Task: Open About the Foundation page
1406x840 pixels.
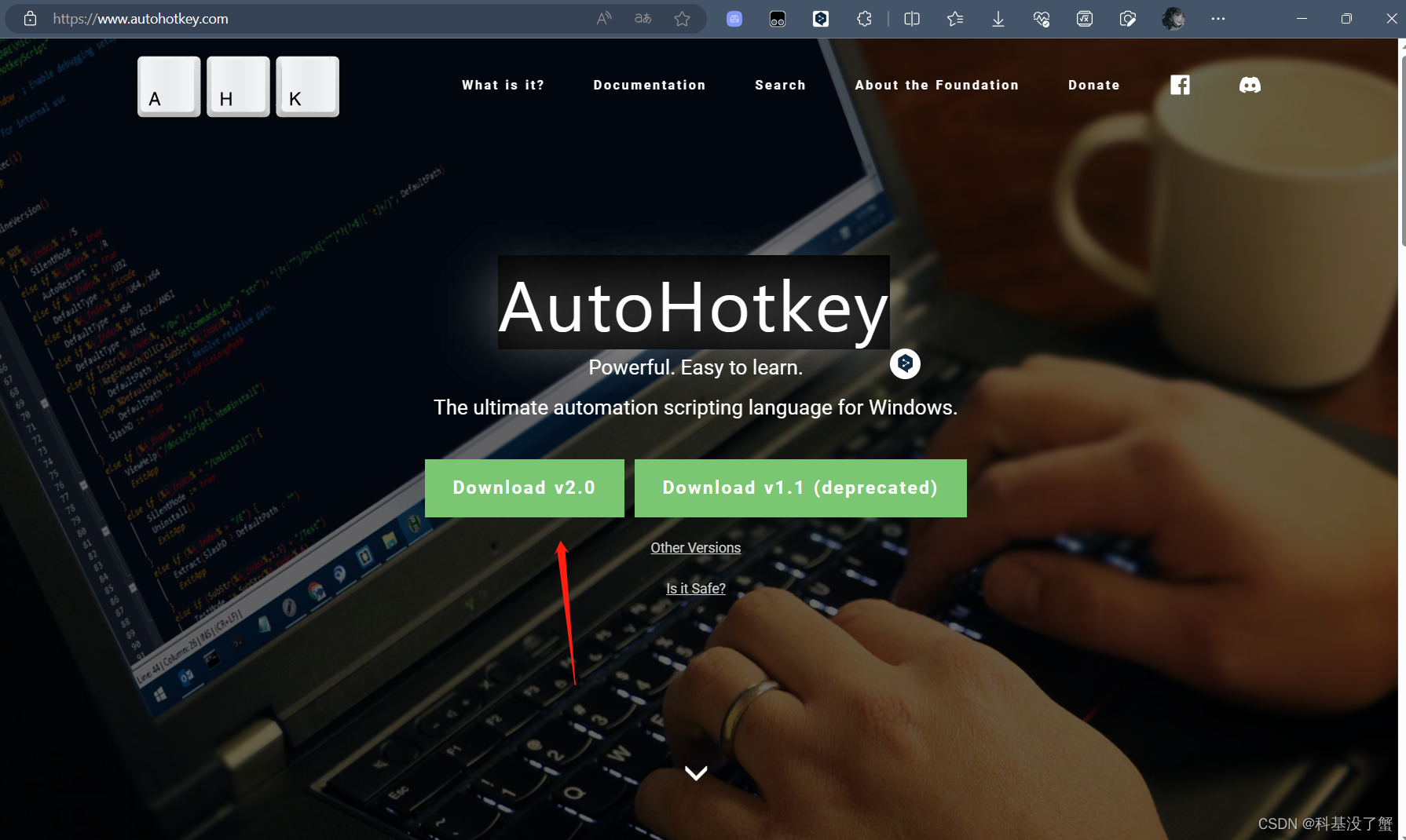Action: coord(937,85)
